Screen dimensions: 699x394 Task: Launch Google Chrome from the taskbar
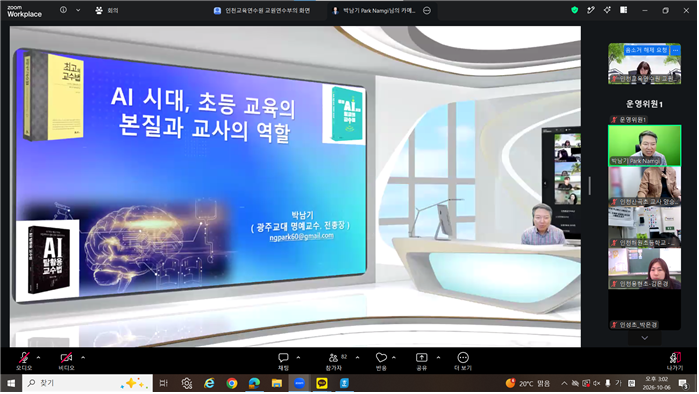click(x=232, y=383)
